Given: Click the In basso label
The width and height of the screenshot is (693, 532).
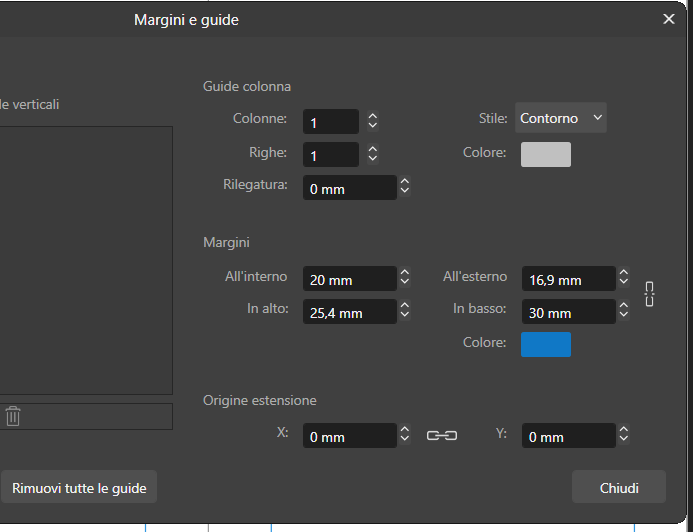Looking at the screenshot, I should point(480,308).
